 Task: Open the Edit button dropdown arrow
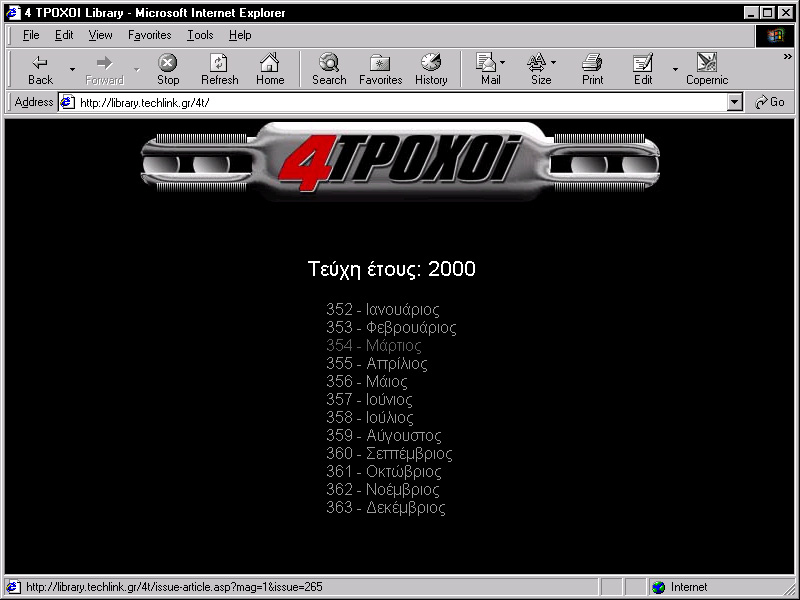[x=675, y=69]
